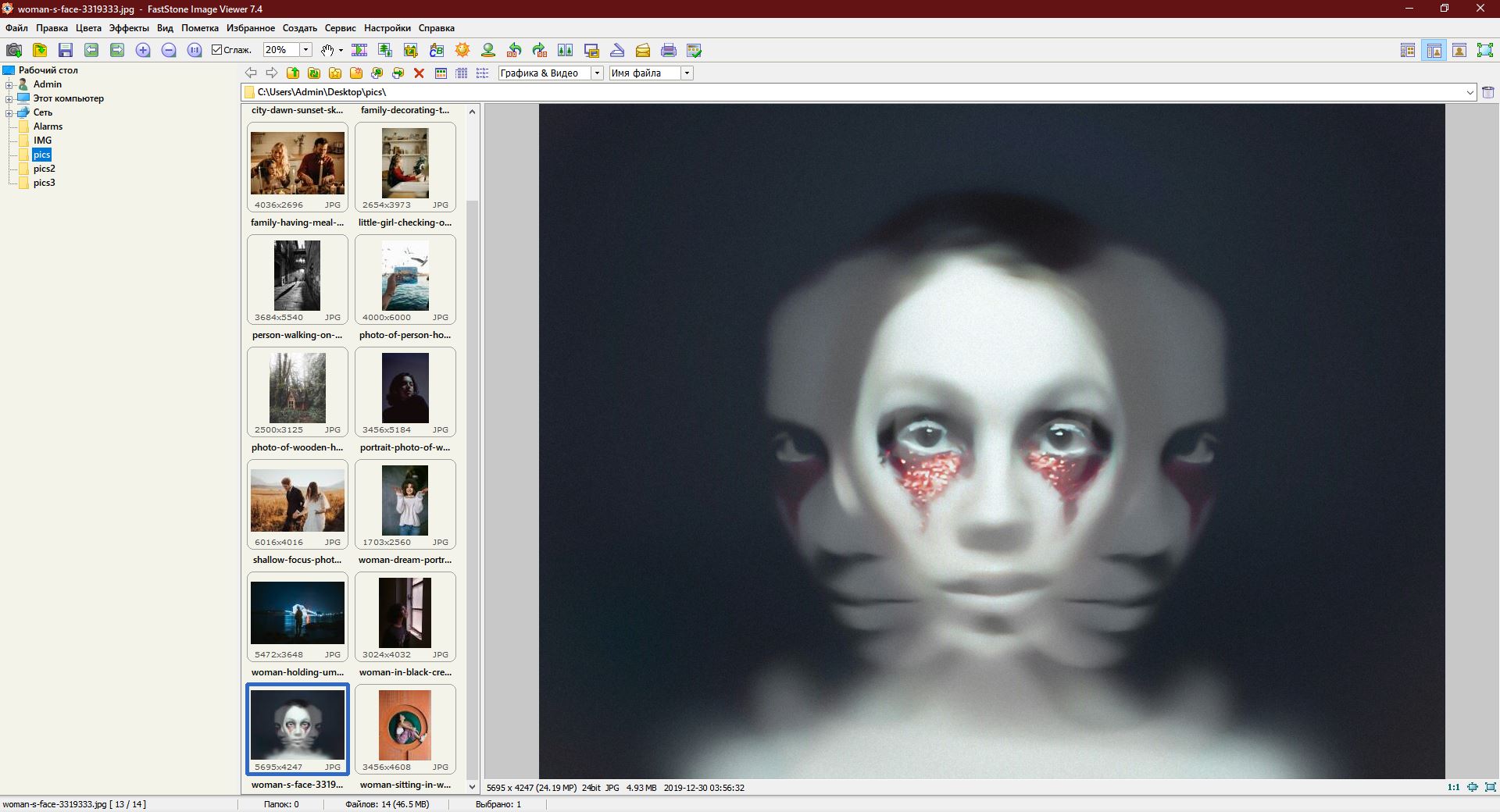Click thumbnail list scroll down arrow
The height and width of the screenshot is (812, 1500).
(472, 787)
